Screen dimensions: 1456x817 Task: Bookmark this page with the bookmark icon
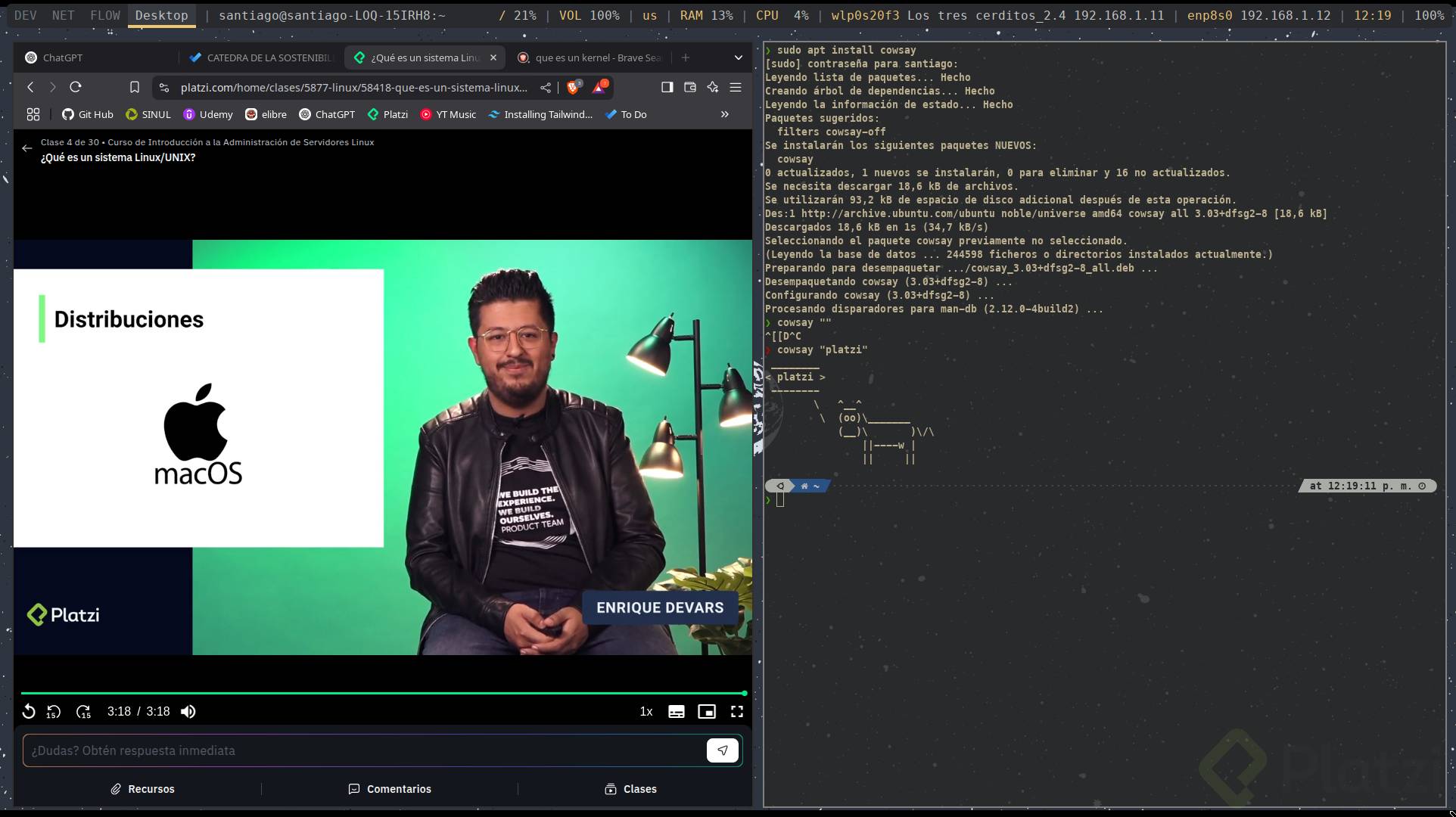point(135,88)
